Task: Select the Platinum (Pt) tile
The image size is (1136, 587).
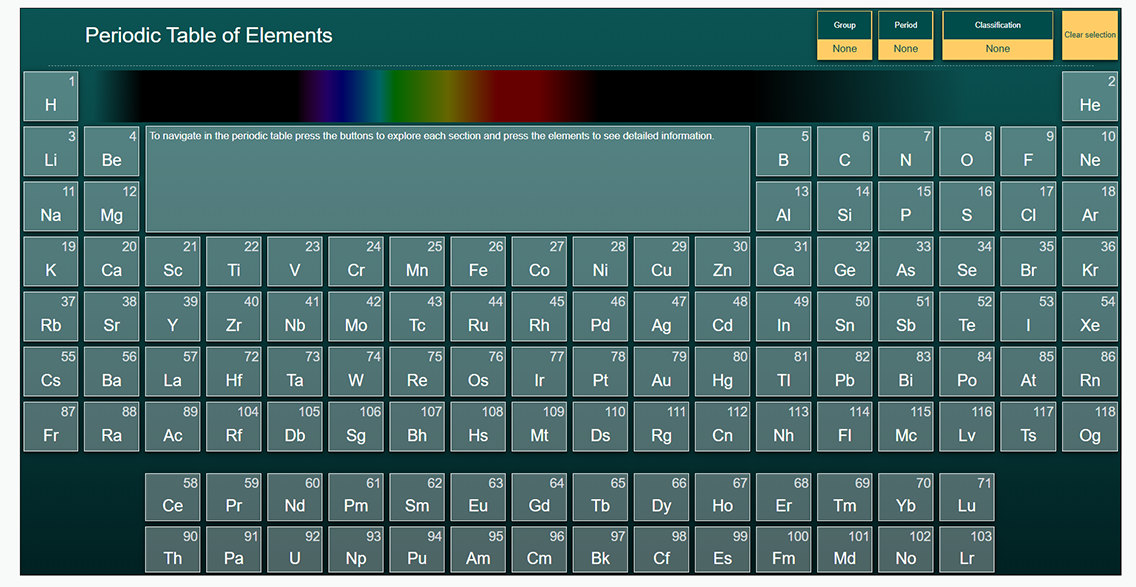Action: 601,372
